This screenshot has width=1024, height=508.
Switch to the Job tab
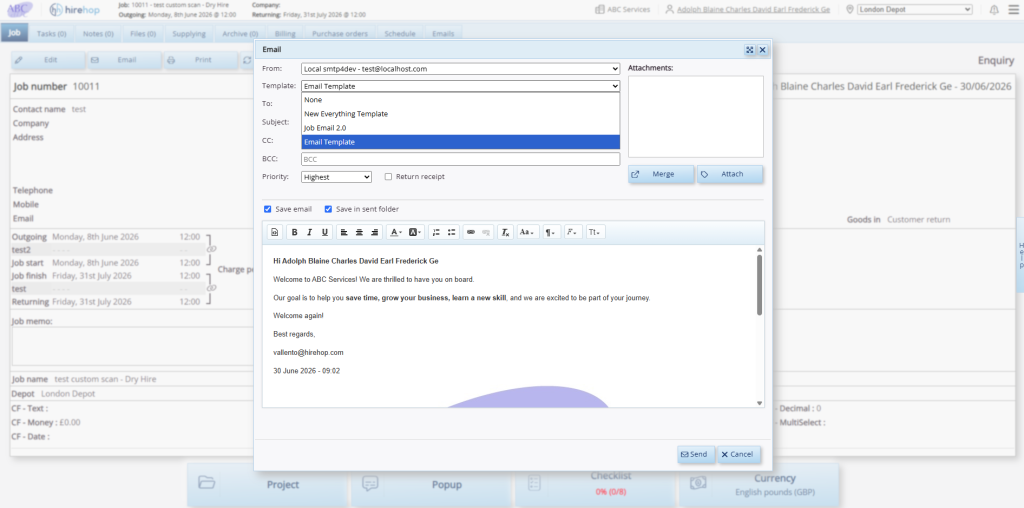[x=14, y=33]
